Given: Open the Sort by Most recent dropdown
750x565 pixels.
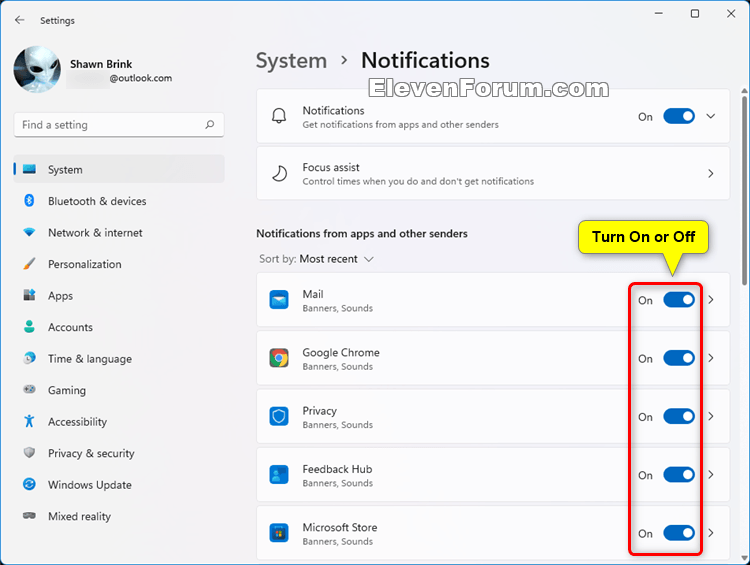Looking at the screenshot, I should tap(316, 259).
